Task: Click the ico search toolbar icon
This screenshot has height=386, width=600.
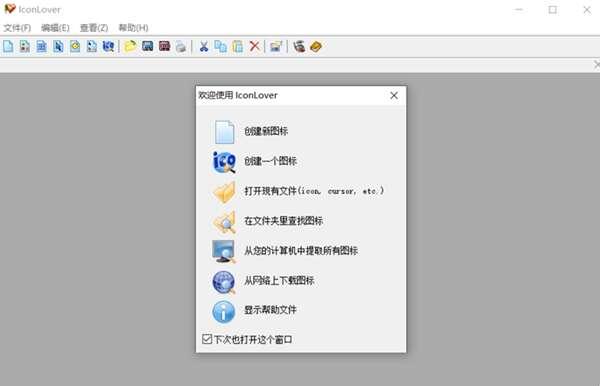Action: tap(109, 46)
